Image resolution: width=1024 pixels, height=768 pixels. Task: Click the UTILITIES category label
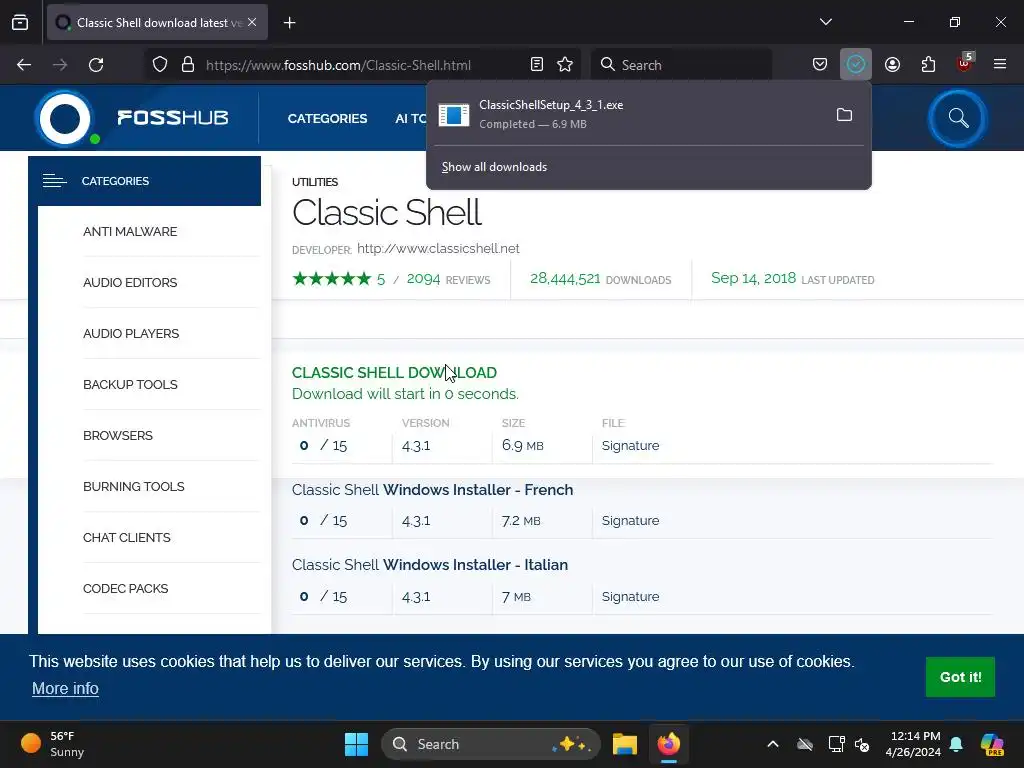315,182
